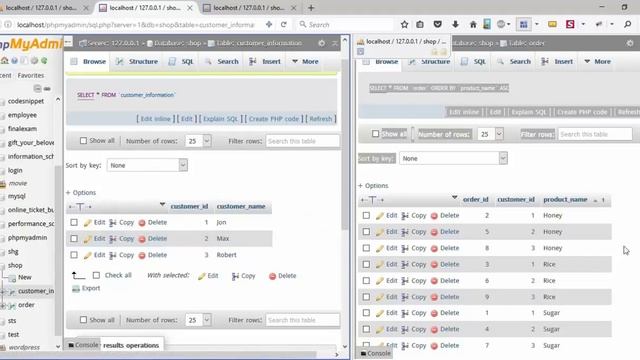Click the Edit inline link in customer panel

[x=156, y=119]
